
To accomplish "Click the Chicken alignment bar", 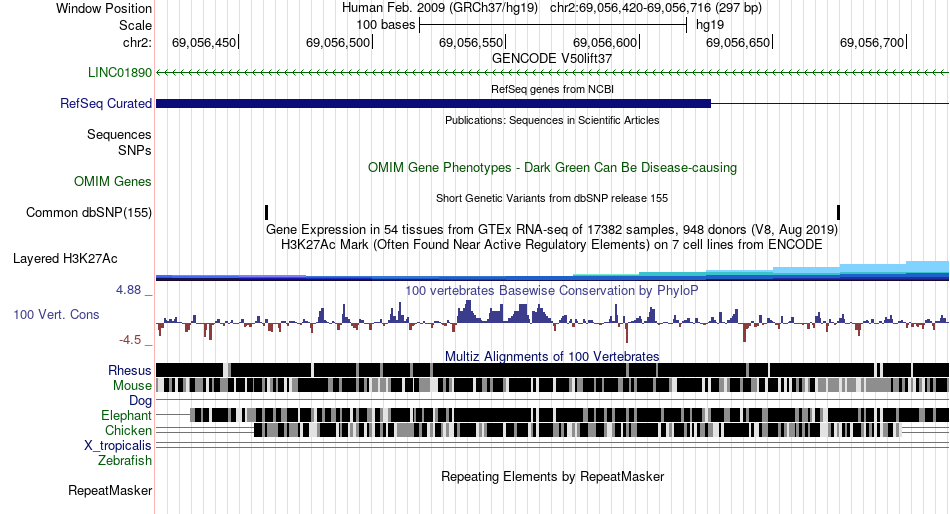I will [x=577, y=430].
